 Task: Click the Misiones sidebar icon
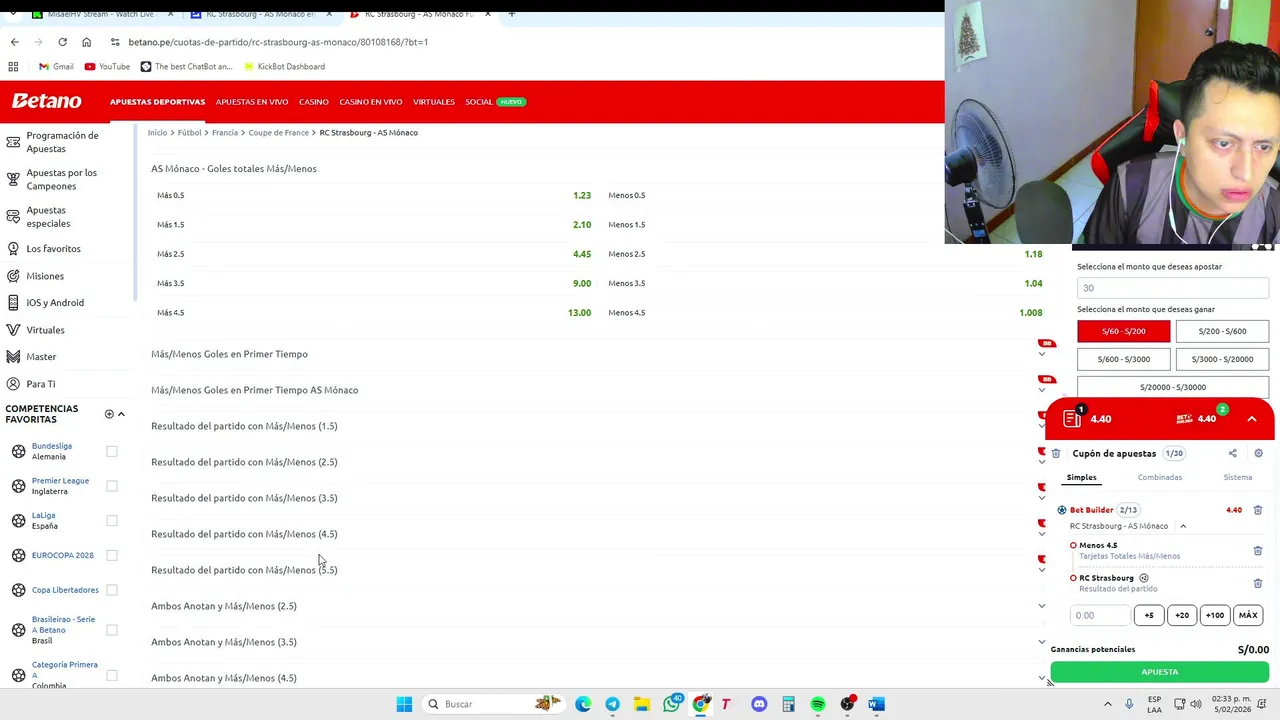pos(13,276)
